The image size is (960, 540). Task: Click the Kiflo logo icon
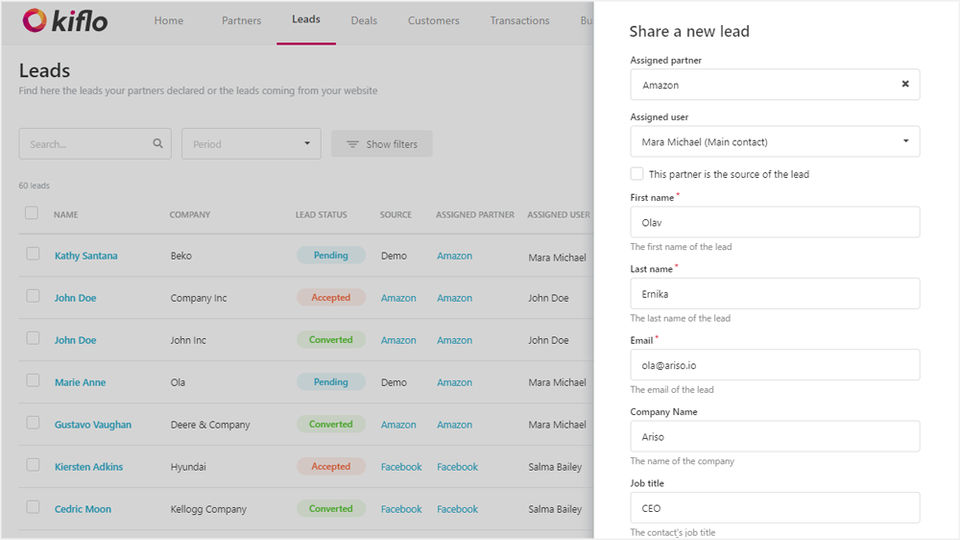(35, 20)
